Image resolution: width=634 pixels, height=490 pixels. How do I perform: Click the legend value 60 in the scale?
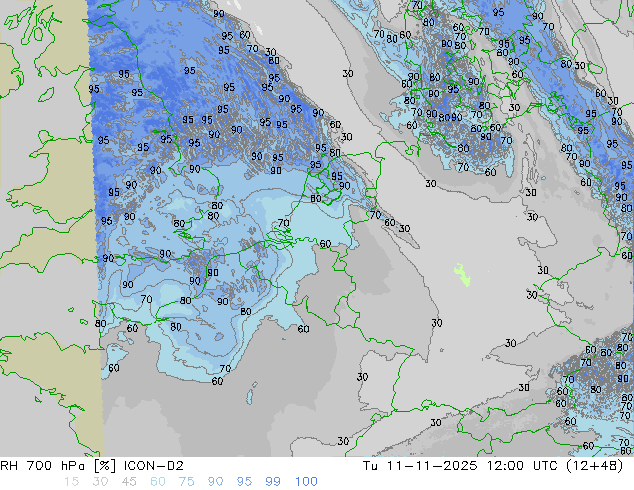pos(158,482)
